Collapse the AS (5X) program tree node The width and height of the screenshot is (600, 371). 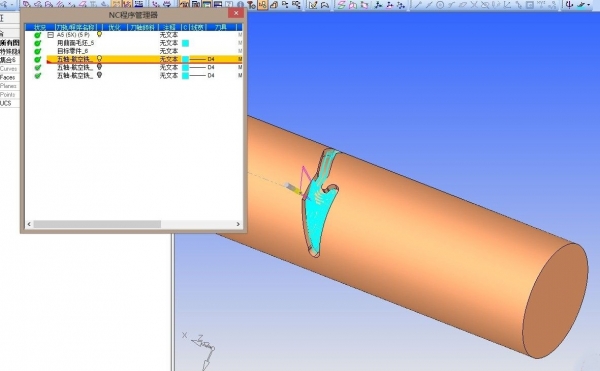click(51, 35)
